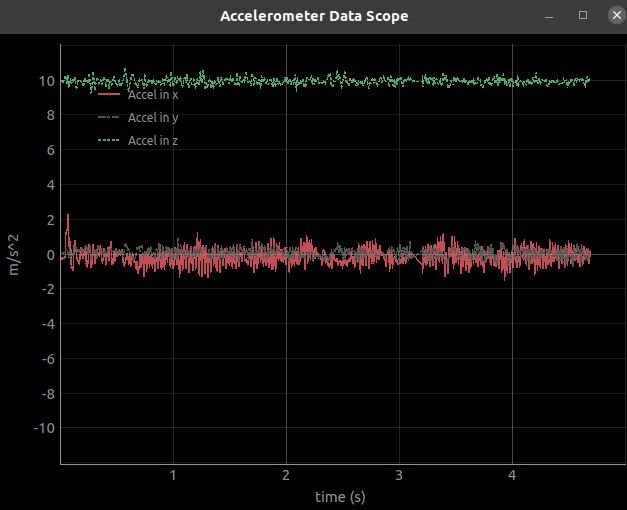Viewport: 627px width, 510px height.
Task: Click the red line sample for Accel in x
Action: tap(109, 94)
